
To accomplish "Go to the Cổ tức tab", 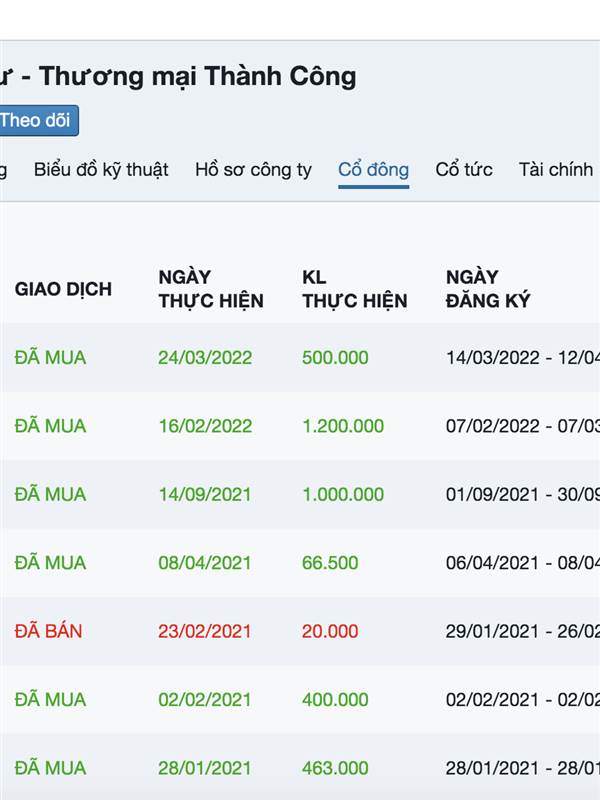I will (x=464, y=169).
